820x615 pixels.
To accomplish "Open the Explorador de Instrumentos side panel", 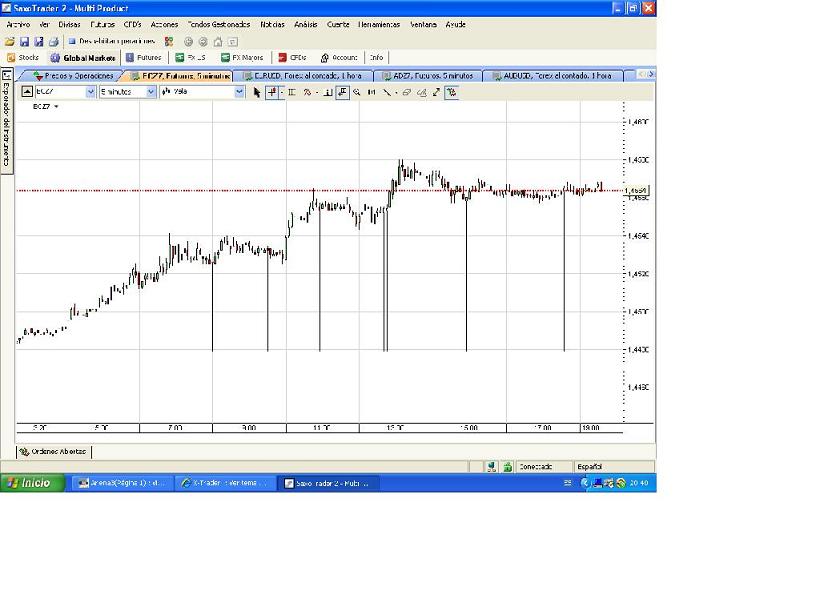I will [x=7, y=119].
